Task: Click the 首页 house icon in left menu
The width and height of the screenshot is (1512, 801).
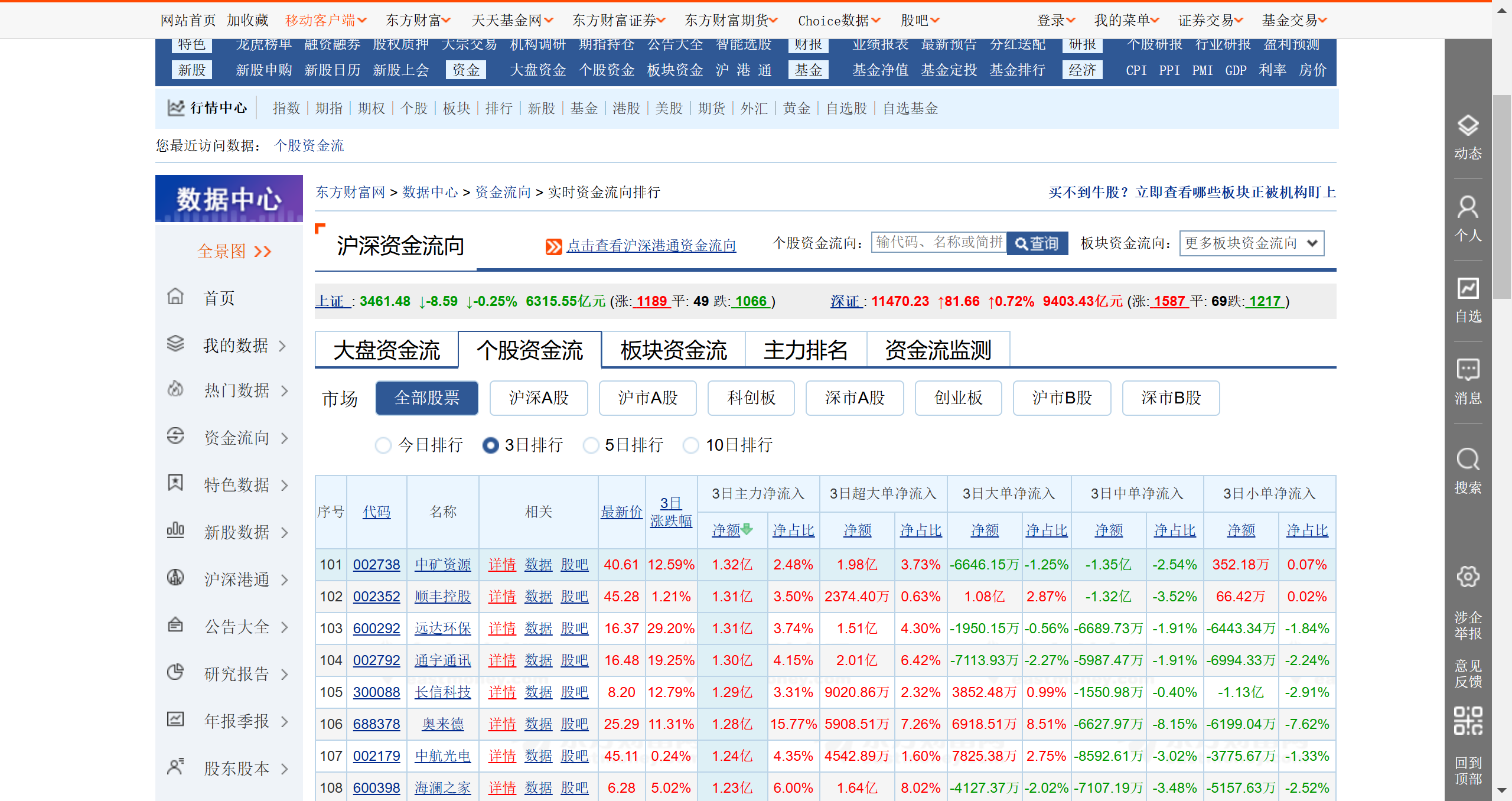Action: click(x=175, y=297)
